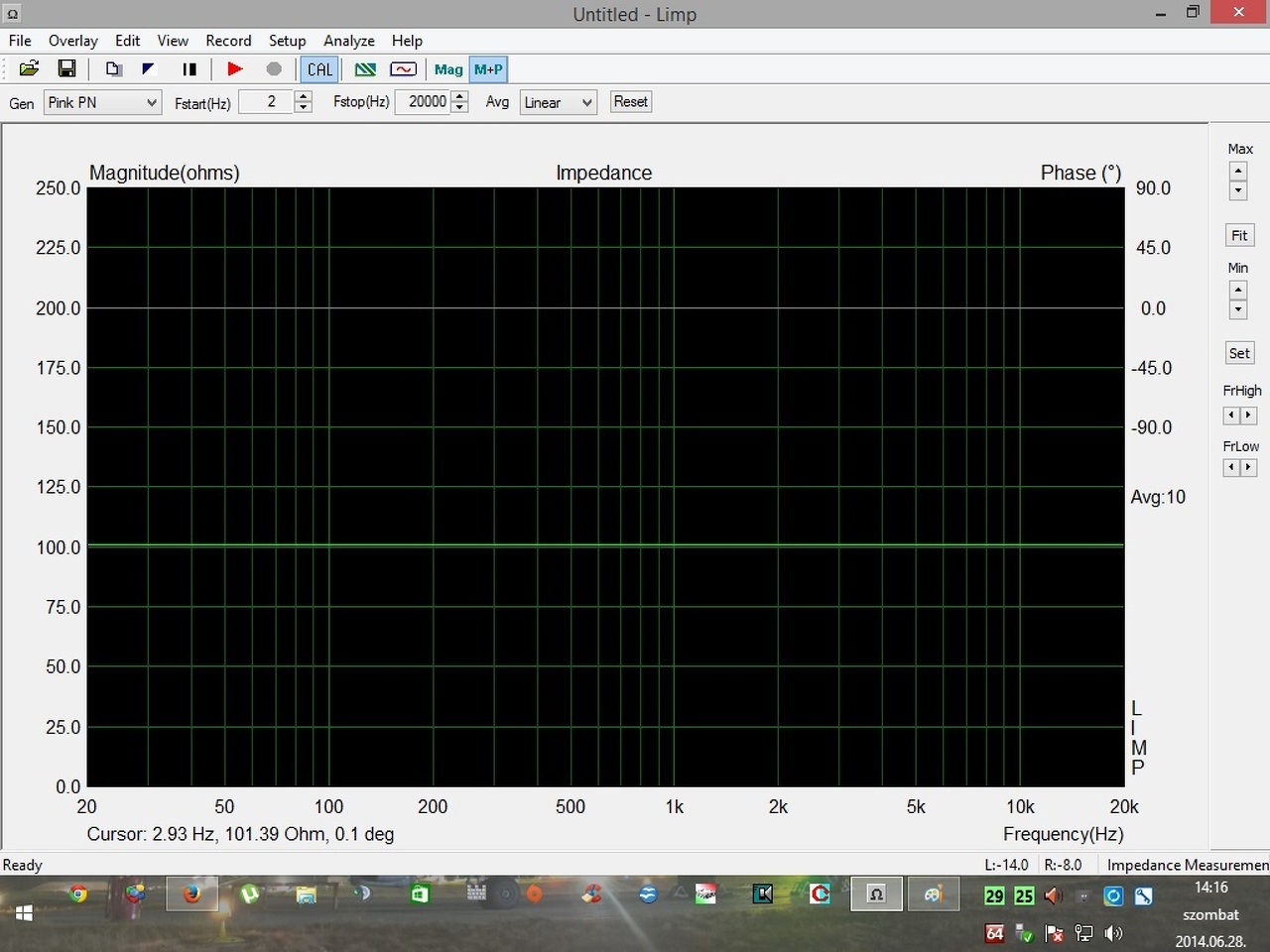Move FrHigh right with its right arrow
The height and width of the screenshot is (952, 1270).
[1248, 416]
